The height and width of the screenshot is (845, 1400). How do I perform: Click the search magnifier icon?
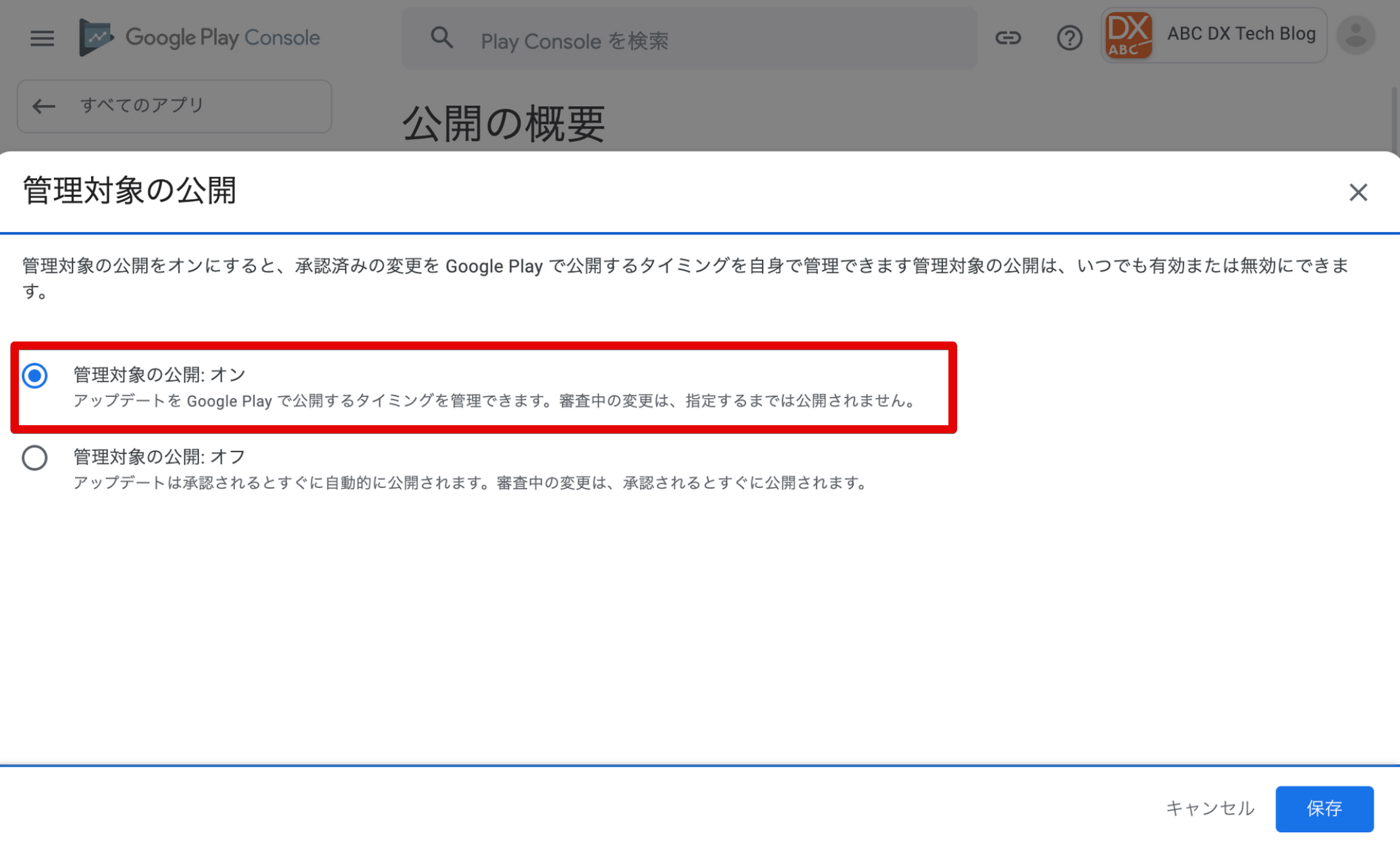tap(441, 38)
